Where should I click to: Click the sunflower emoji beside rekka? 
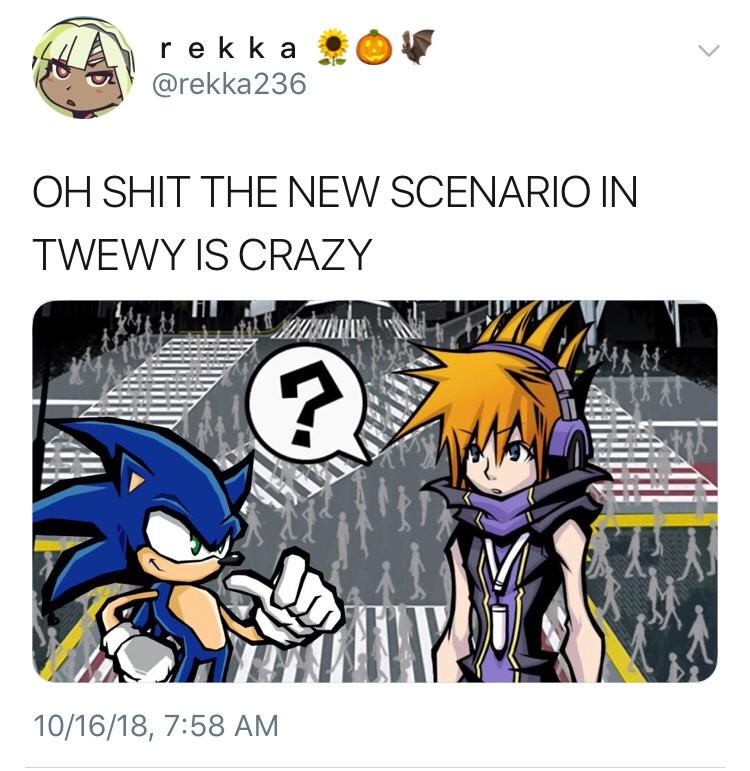333,48
